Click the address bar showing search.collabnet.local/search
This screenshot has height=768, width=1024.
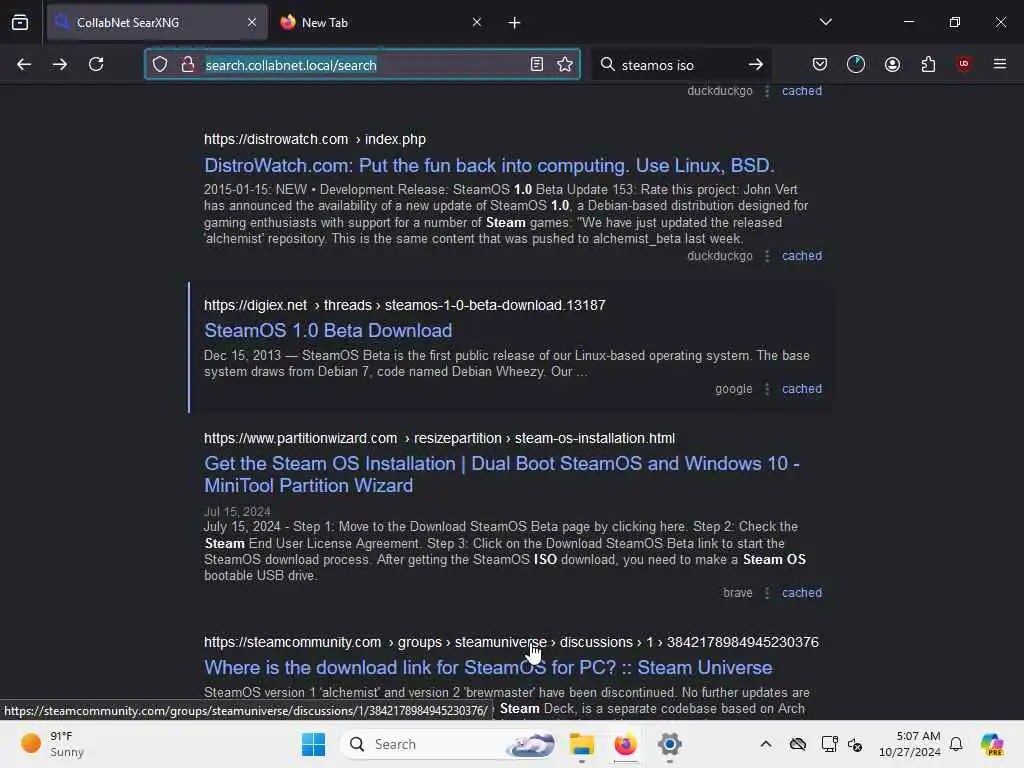362,65
